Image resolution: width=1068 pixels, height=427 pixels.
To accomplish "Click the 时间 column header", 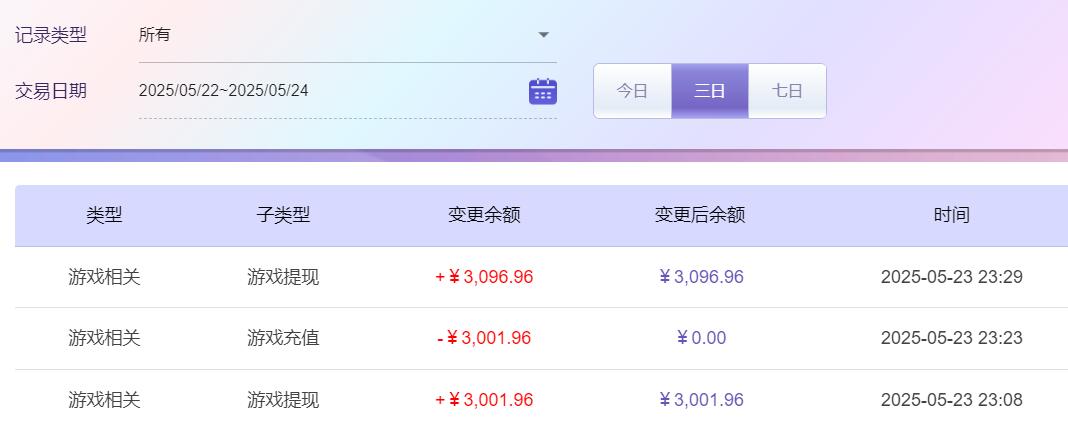I will coord(951,215).
